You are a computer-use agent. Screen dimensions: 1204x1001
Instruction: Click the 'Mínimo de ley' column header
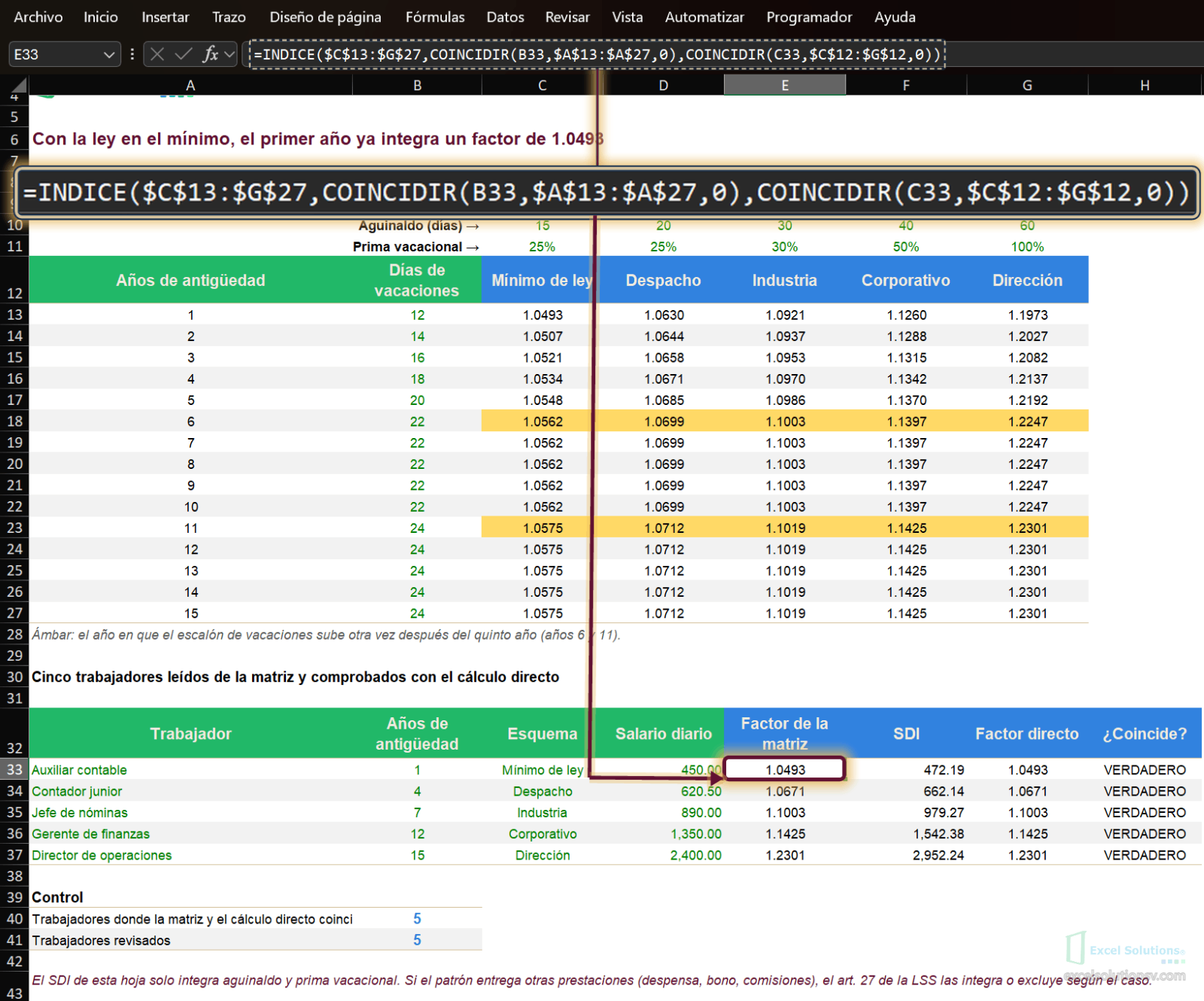[x=542, y=280]
